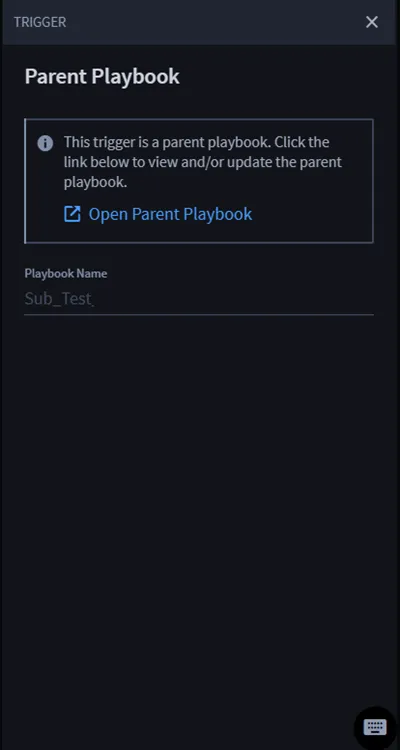Click the word 'Parent' in the panel heading
Image resolution: width=400 pixels, height=750 pixels.
(56, 77)
